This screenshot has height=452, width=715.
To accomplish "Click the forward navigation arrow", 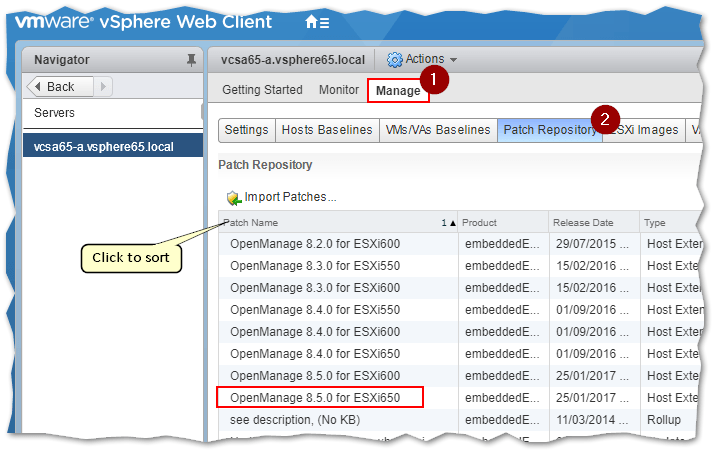I will point(103,87).
